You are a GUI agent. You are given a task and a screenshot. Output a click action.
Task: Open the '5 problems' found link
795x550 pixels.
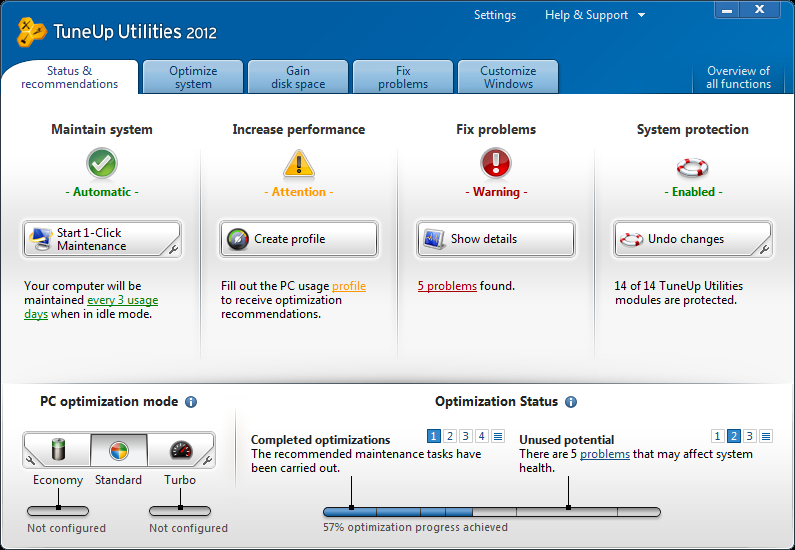(x=447, y=286)
